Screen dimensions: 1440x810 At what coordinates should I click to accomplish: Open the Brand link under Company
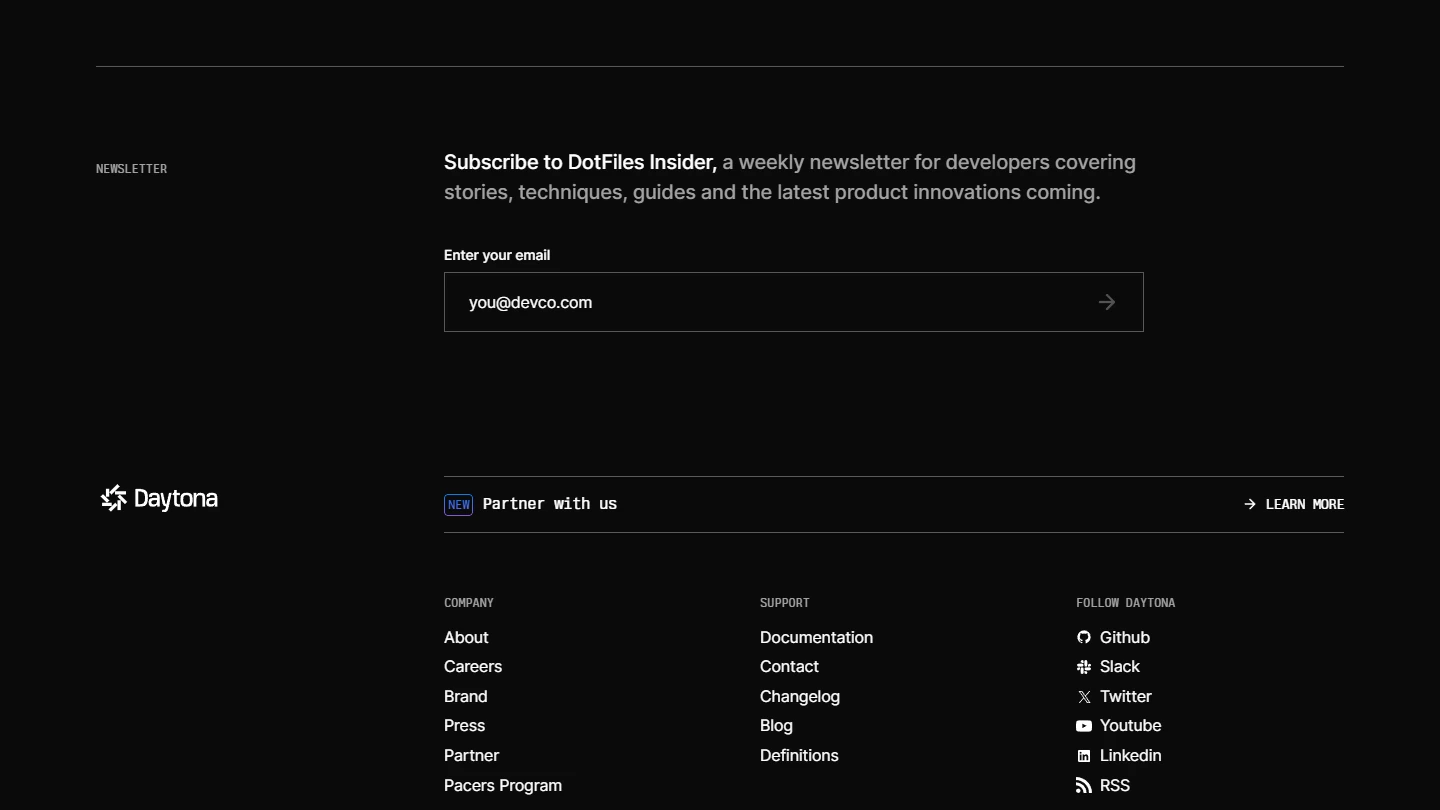(466, 697)
